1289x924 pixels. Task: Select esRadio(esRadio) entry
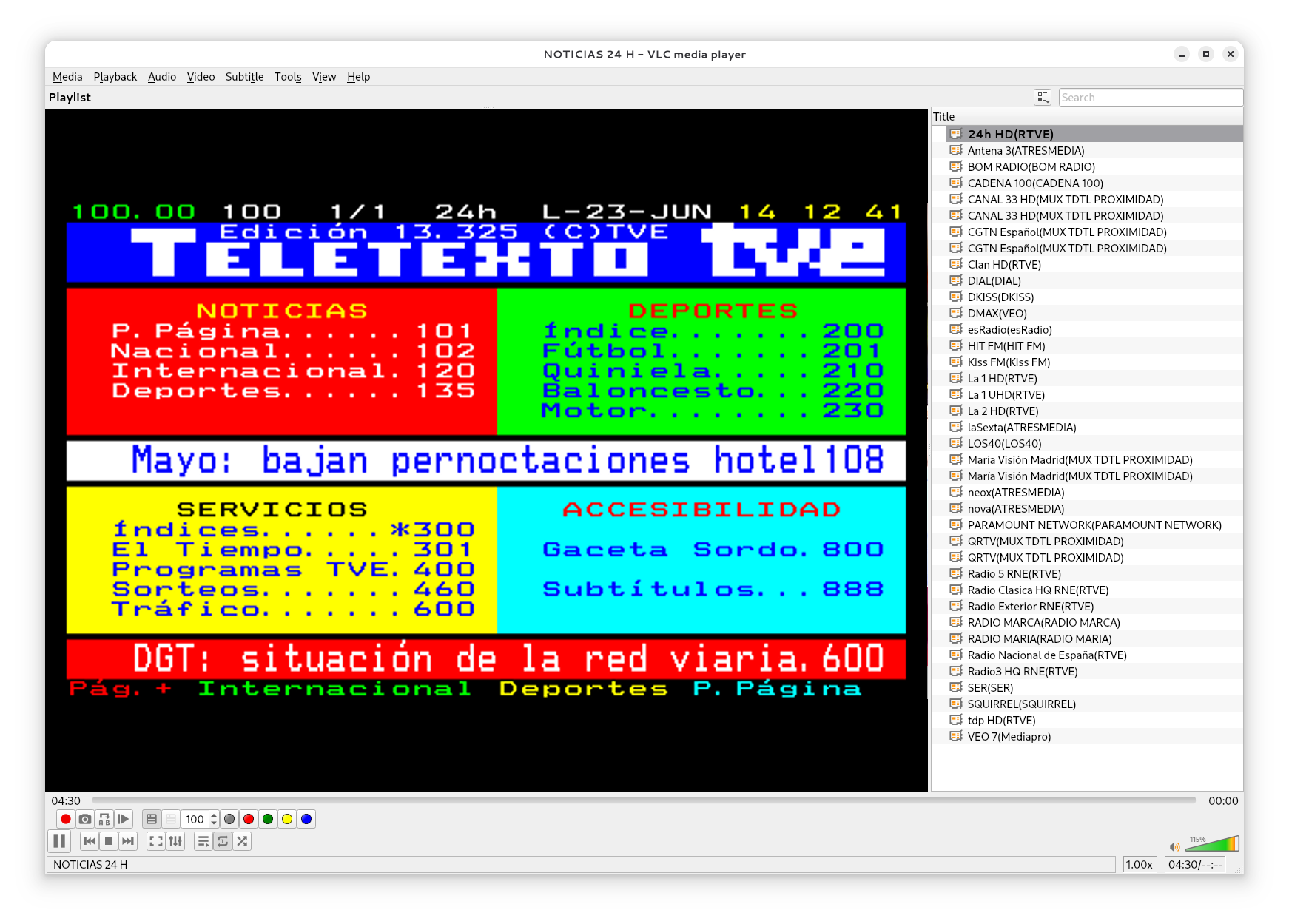(x=1095, y=329)
